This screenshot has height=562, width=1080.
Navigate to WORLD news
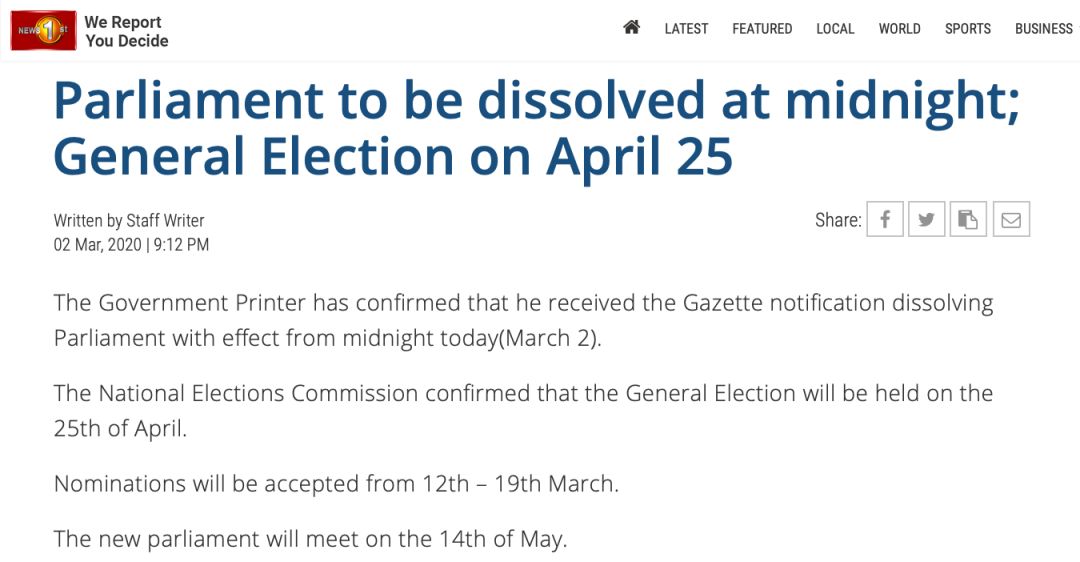tap(899, 29)
